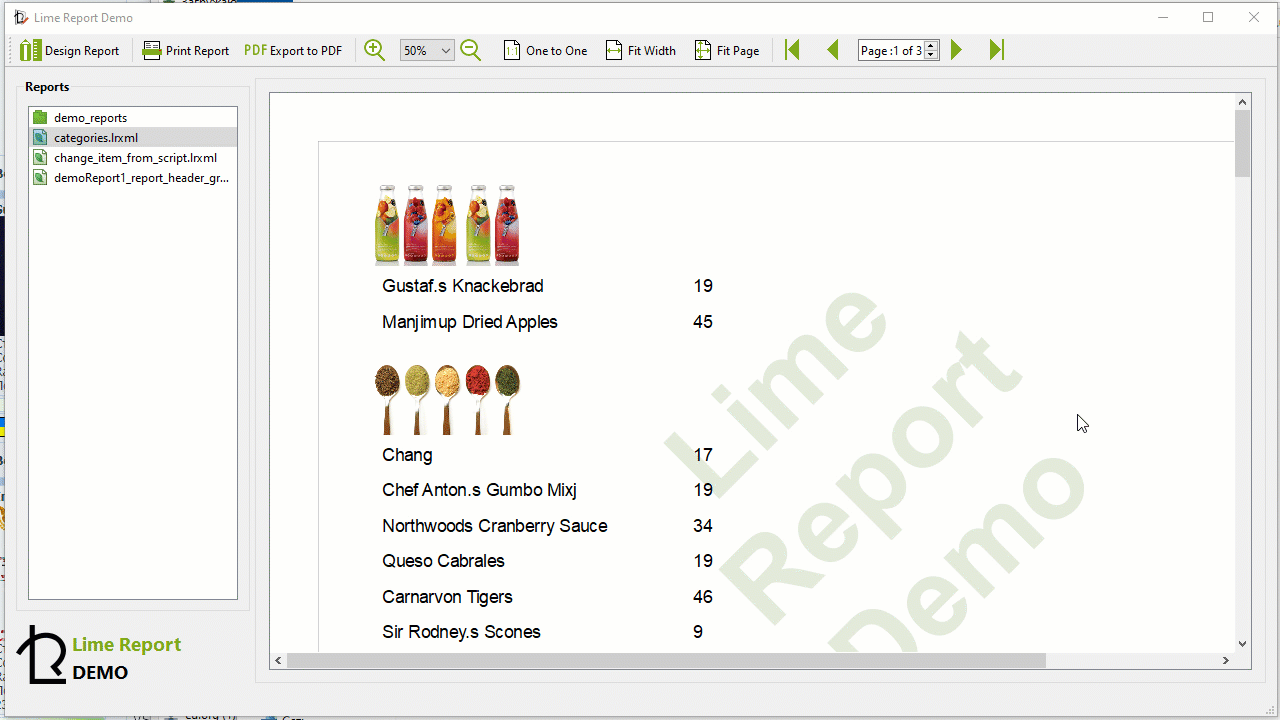Increment the page number with the up stepper
Image resolution: width=1280 pixels, height=720 pixels.
[x=930, y=45]
